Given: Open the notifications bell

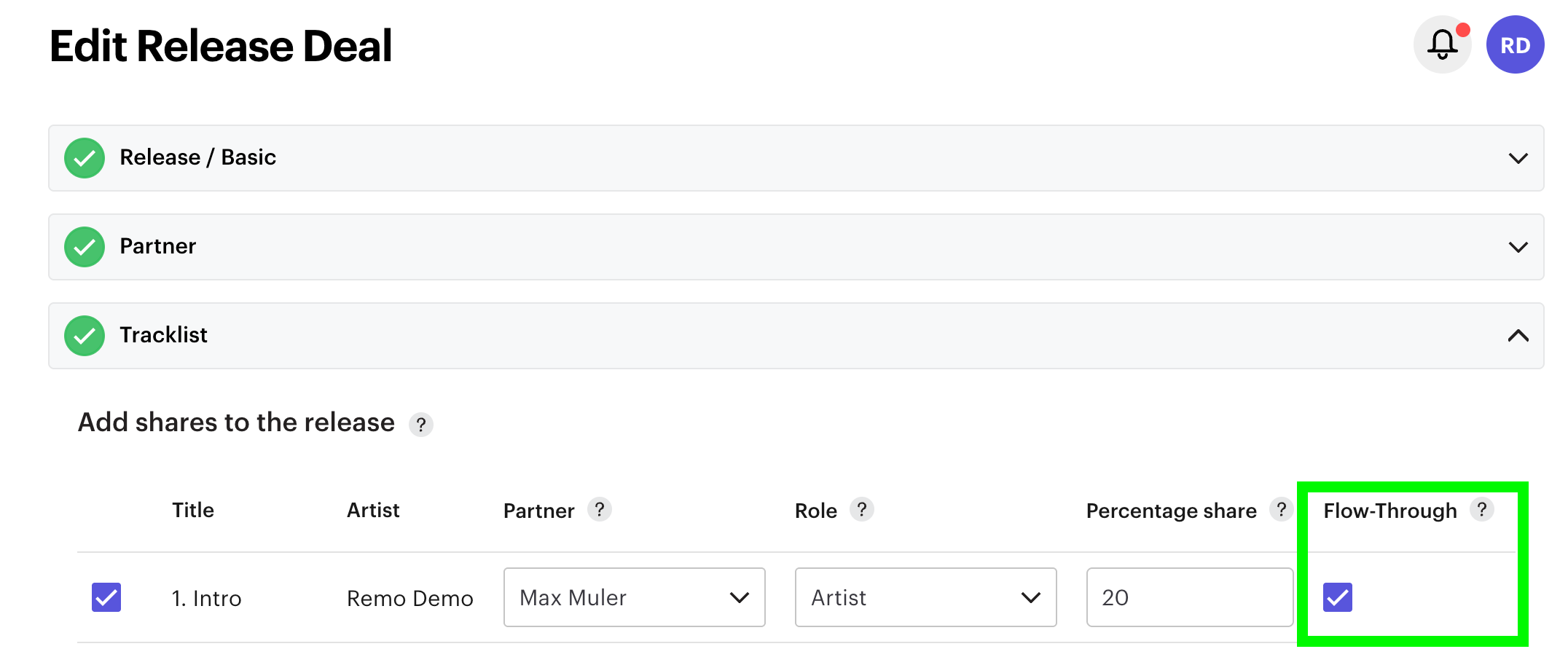Looking at the screenshot, I should tap(1441, 45).
